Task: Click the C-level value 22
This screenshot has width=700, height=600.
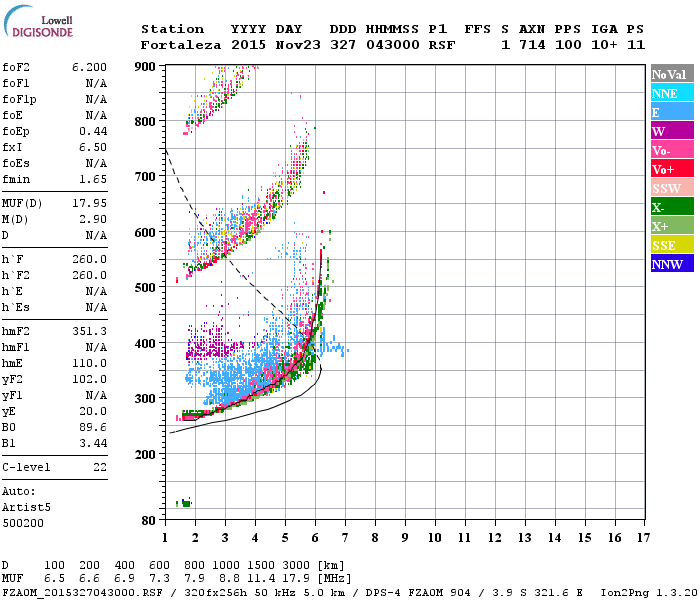Action: click(x=100, y=467)
